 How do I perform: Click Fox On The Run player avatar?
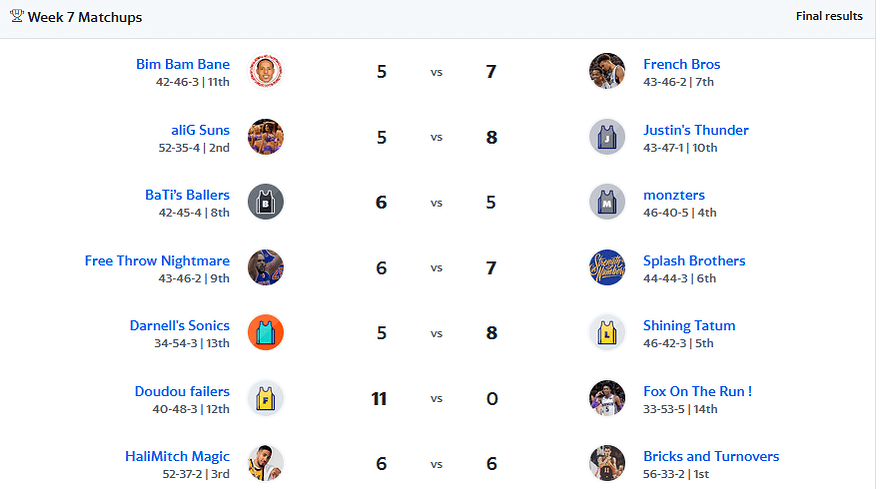coord(607,398)
